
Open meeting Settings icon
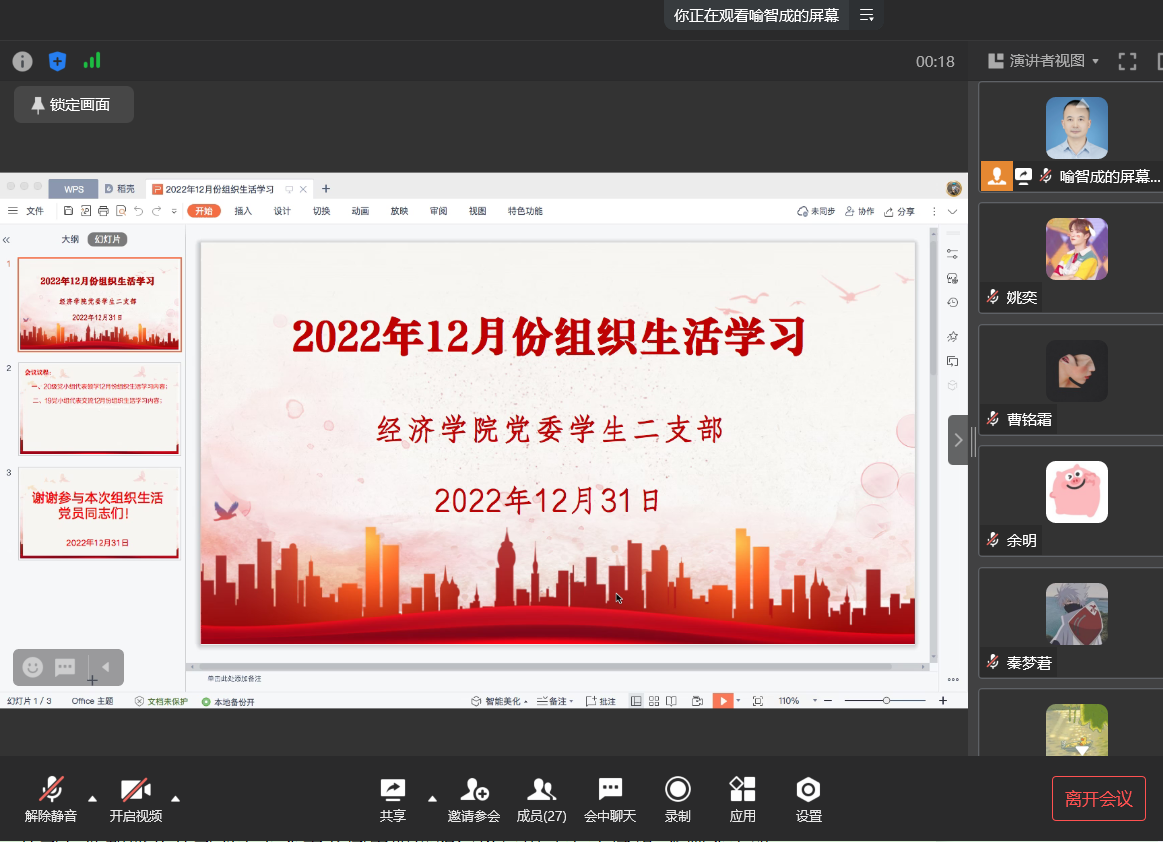(x=808, y=791)
